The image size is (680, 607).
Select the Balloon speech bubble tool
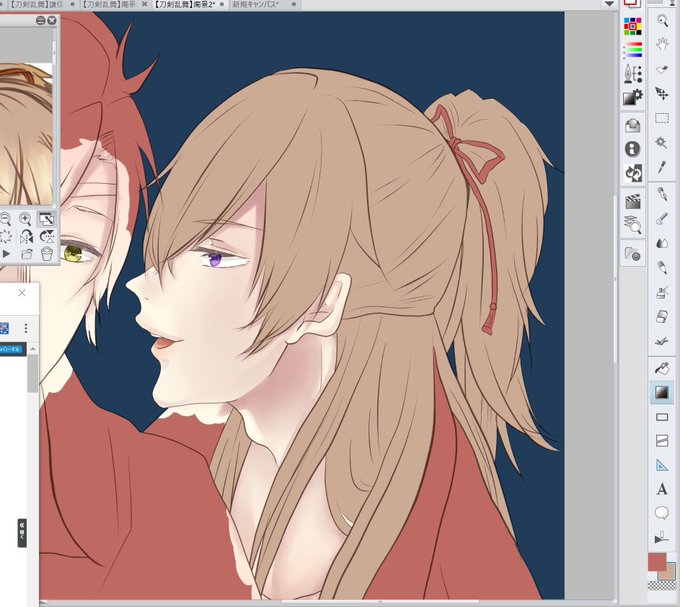coord(662,513)
